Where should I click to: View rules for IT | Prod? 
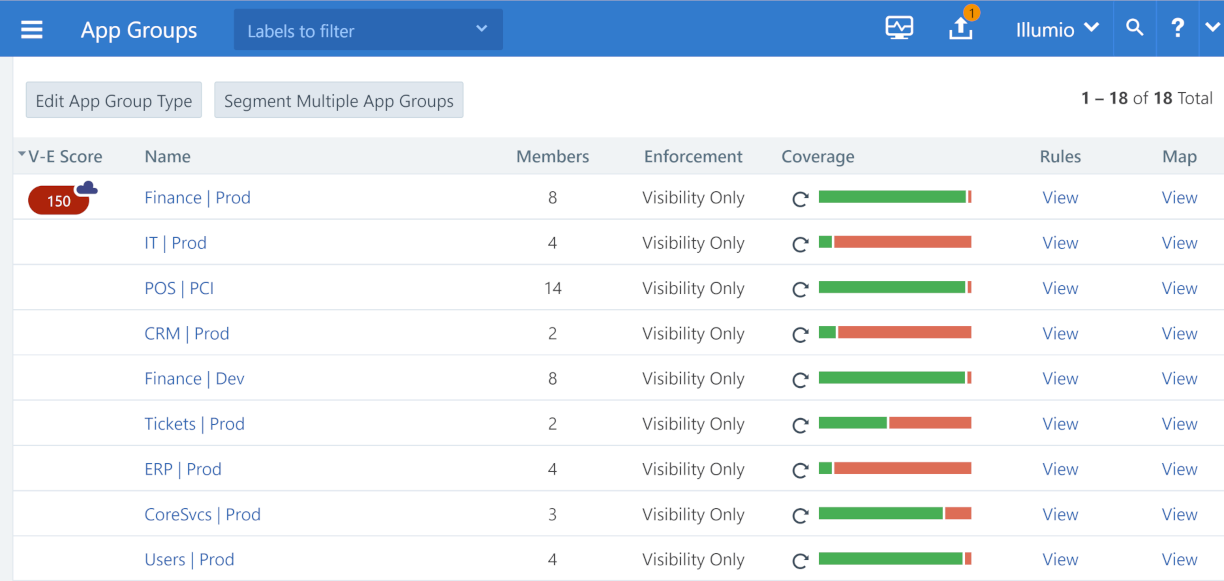pos(1060,242)
